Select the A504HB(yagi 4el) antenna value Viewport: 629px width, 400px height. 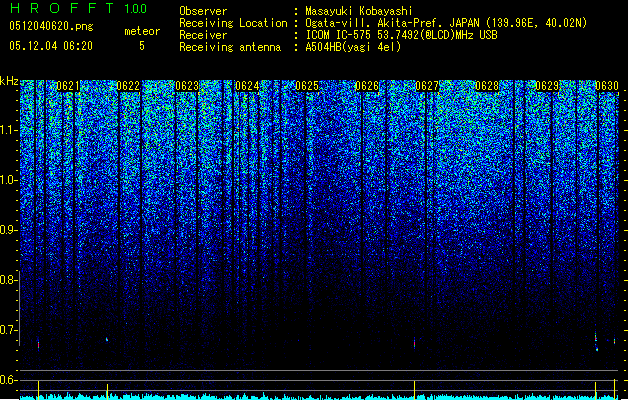pos(353,47)
